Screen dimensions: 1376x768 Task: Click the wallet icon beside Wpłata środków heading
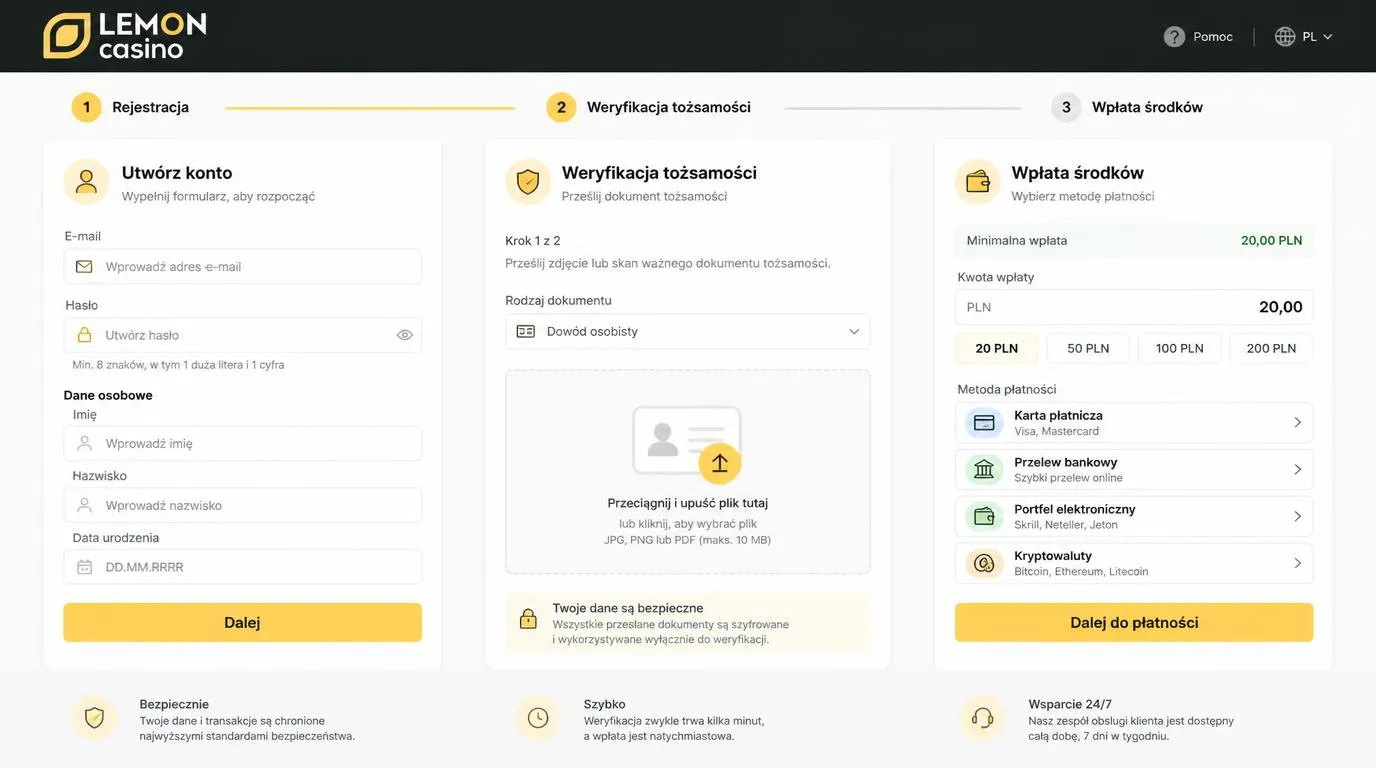(x=978, y=182)
